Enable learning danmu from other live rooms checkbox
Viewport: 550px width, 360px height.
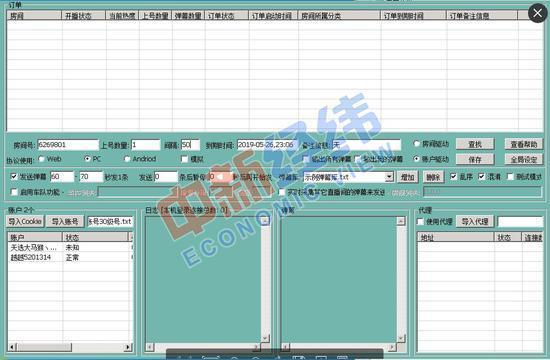tap(281, 192)
